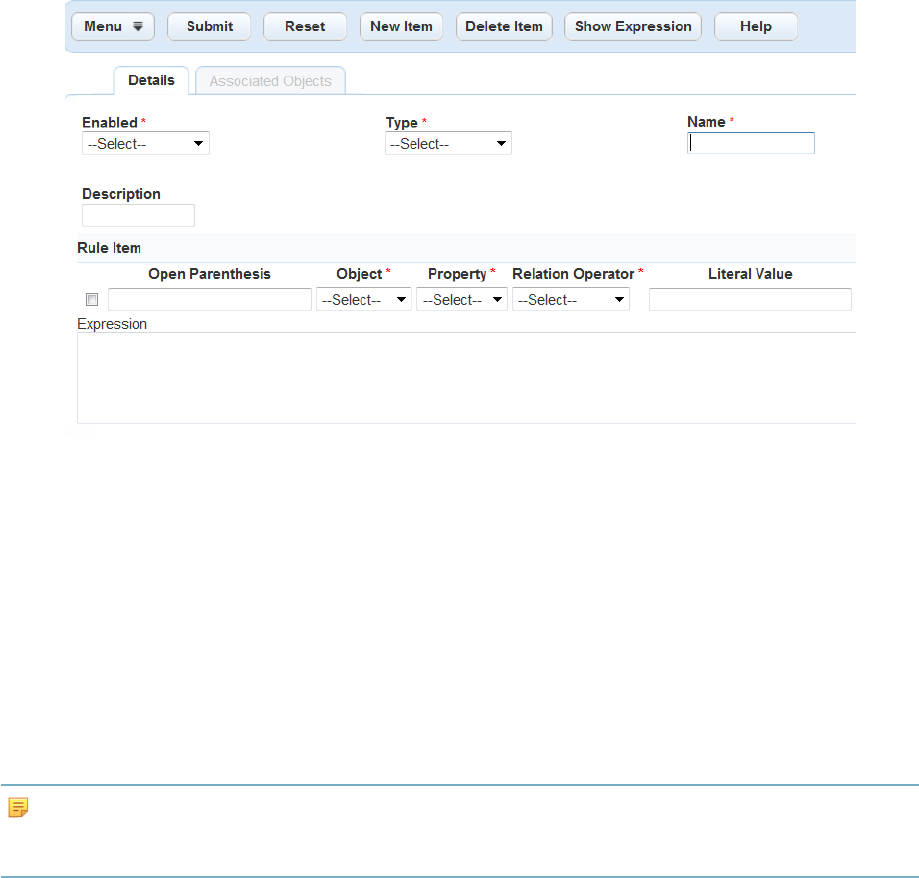Screen dimensions: 919x878
Task: Click Show Expression button
Action: coord(633,27)
